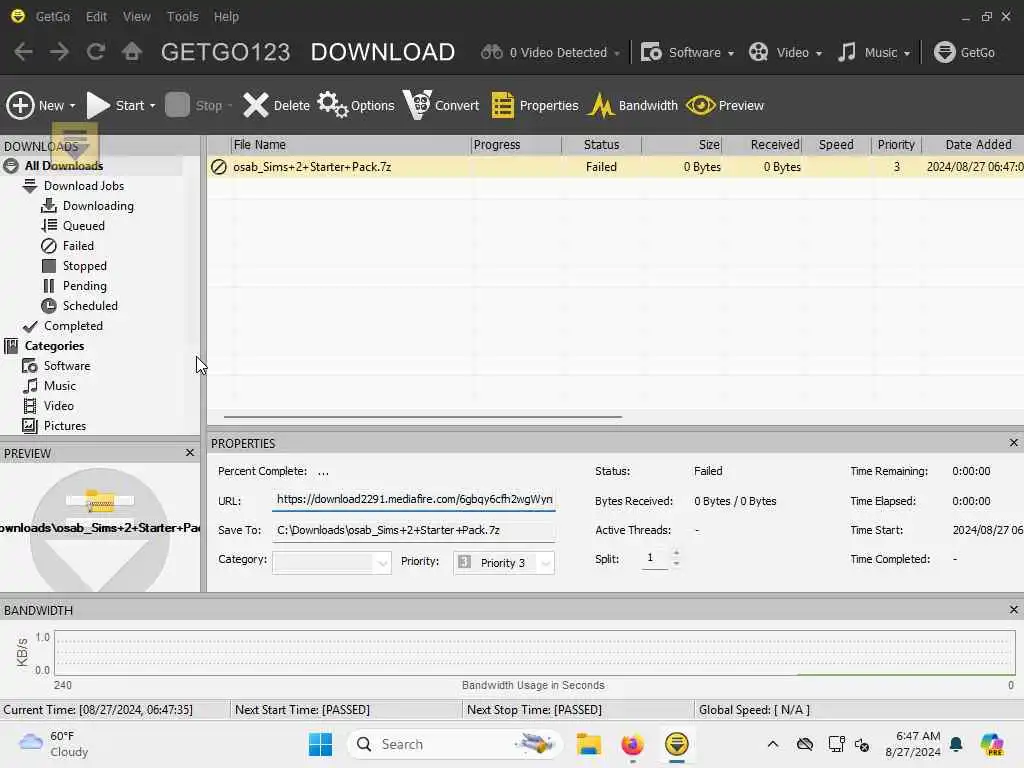Click the Start play icon
1024x768 pixels.
(x=98, y=105)
